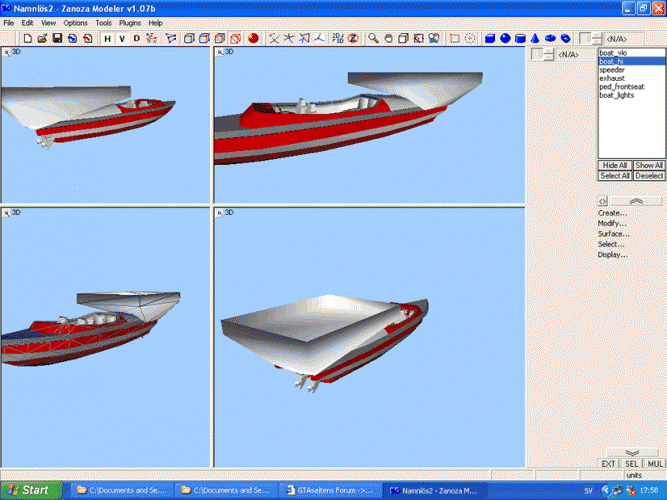Open the Options menu

tap(75, 22)
